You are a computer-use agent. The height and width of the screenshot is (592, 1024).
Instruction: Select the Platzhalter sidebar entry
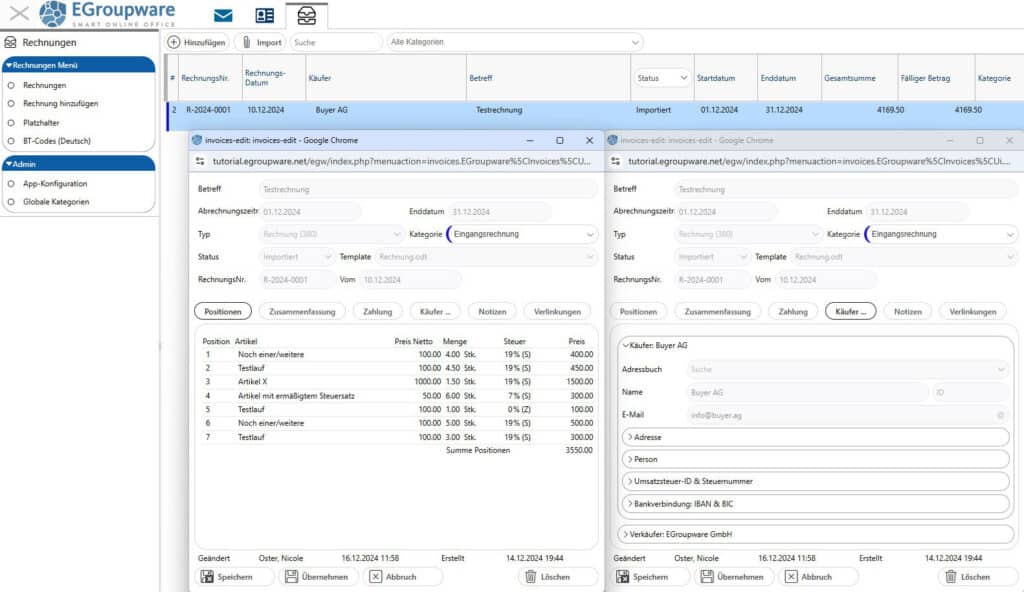43,122
